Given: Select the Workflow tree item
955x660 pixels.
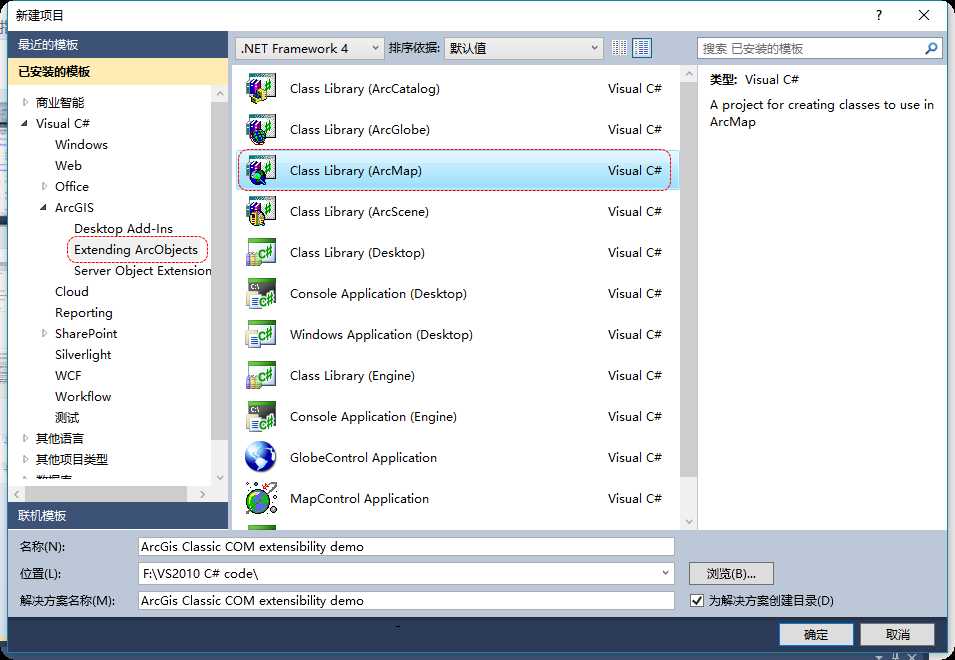Looking at the screenshot, I should tap(83, 396).
